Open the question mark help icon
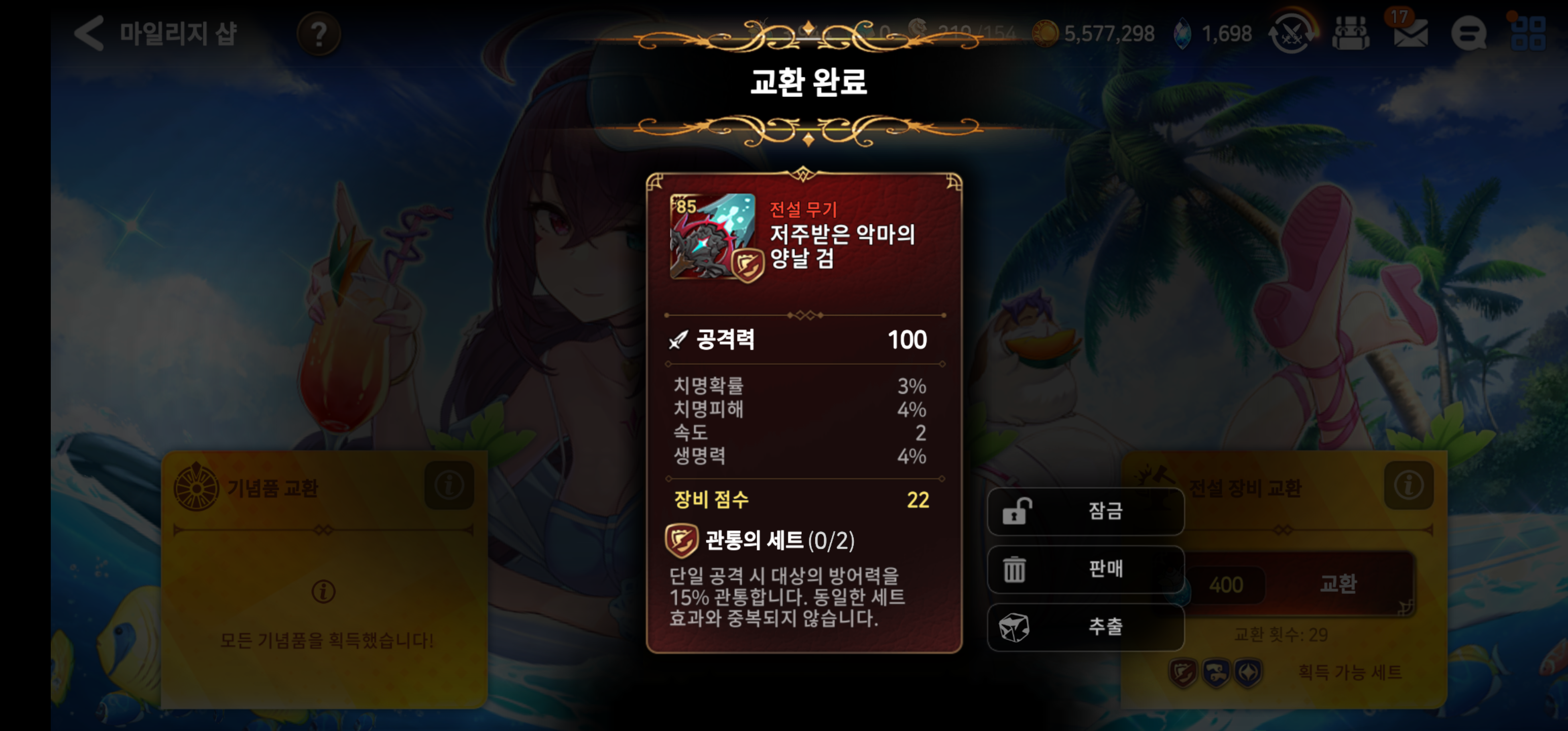The height and width of the screenshot is (731, 1568). click(319, 34)
